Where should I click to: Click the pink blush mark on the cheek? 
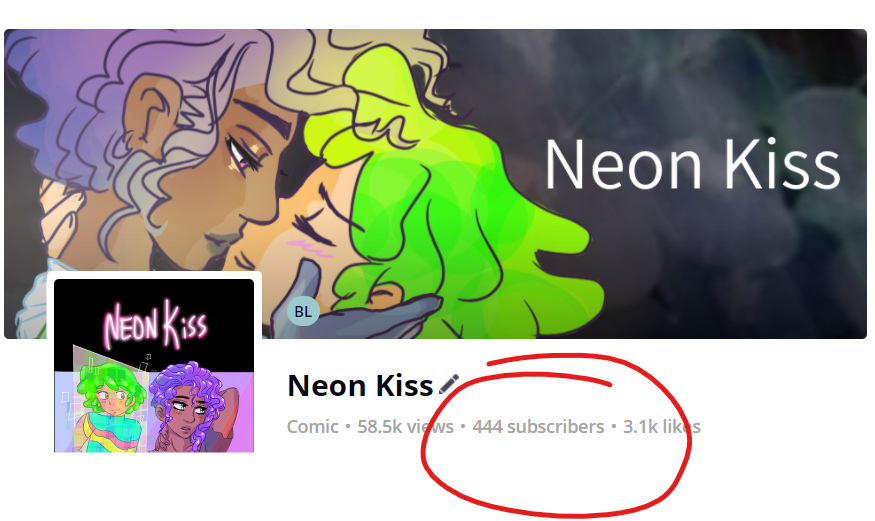pyautogui.click(x=310, y=248)
